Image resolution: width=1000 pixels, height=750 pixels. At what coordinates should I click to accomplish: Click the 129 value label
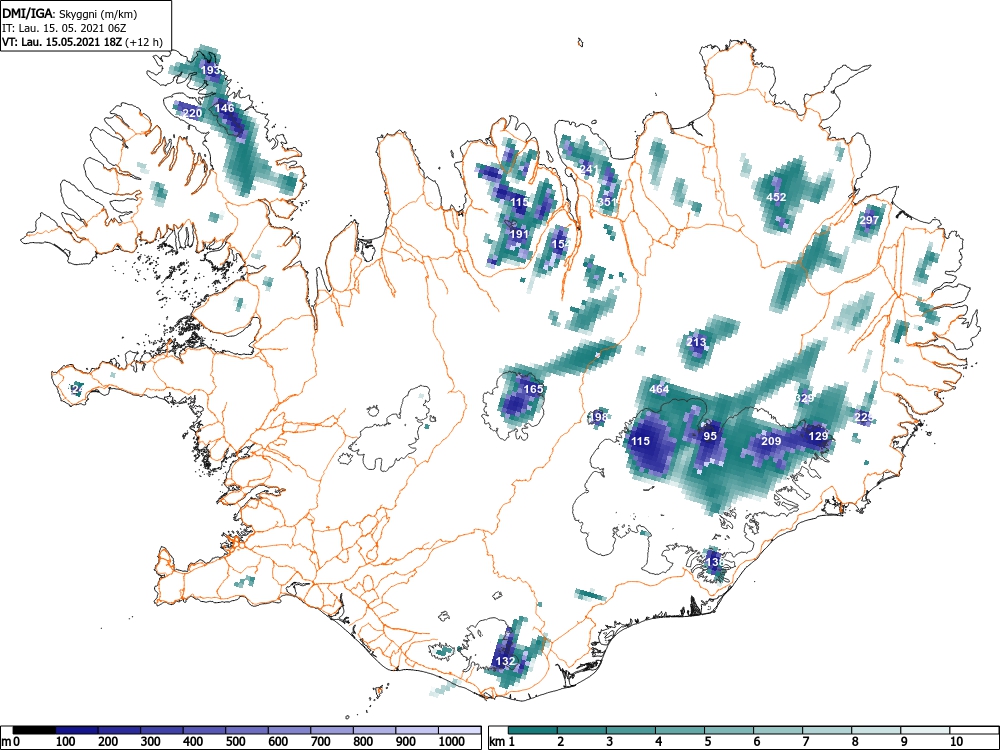click(818, 436)
